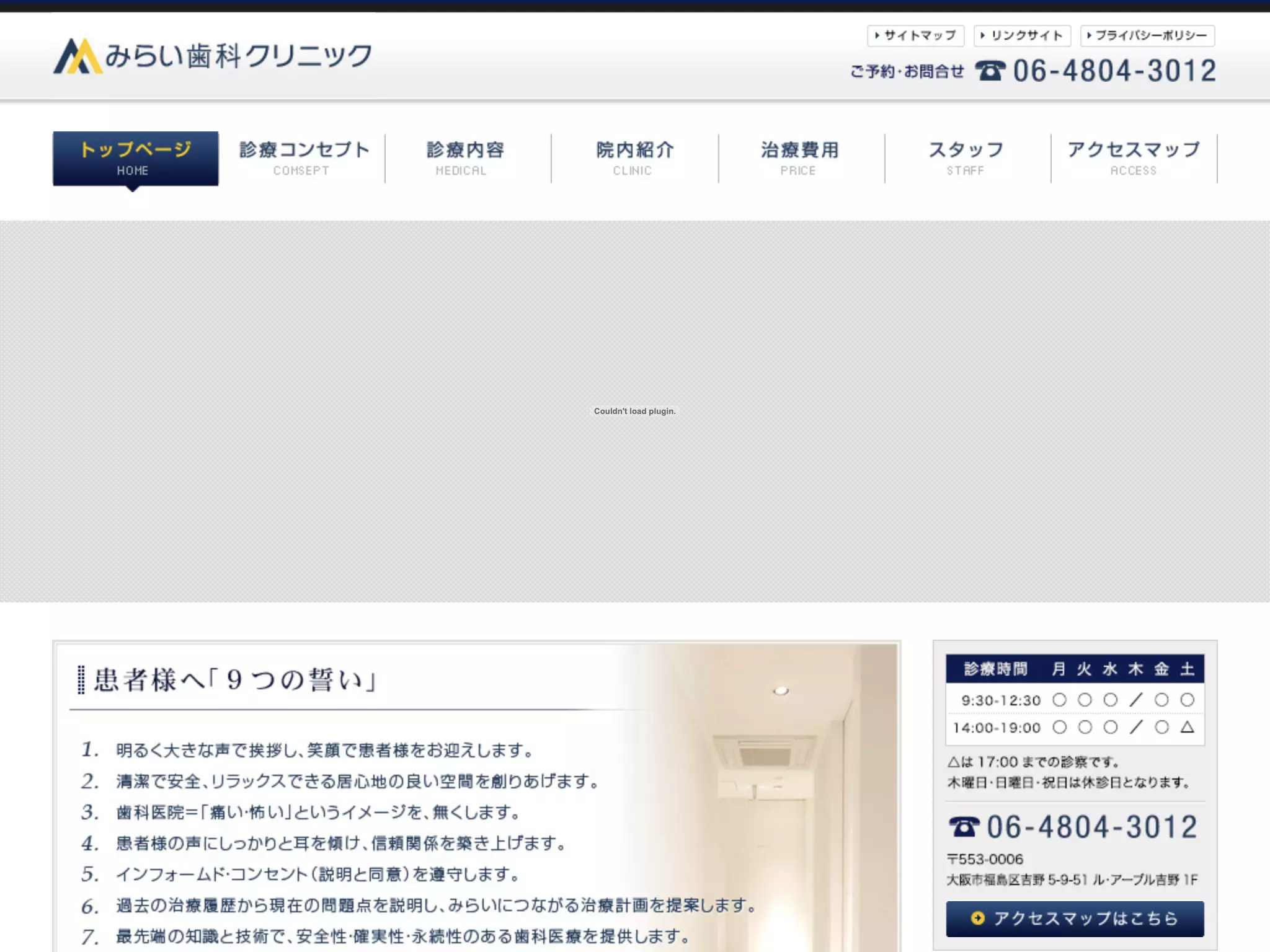1270x952 pixels.
Task: Click the Monday morning circle mark
Action: pos(1060,700)
